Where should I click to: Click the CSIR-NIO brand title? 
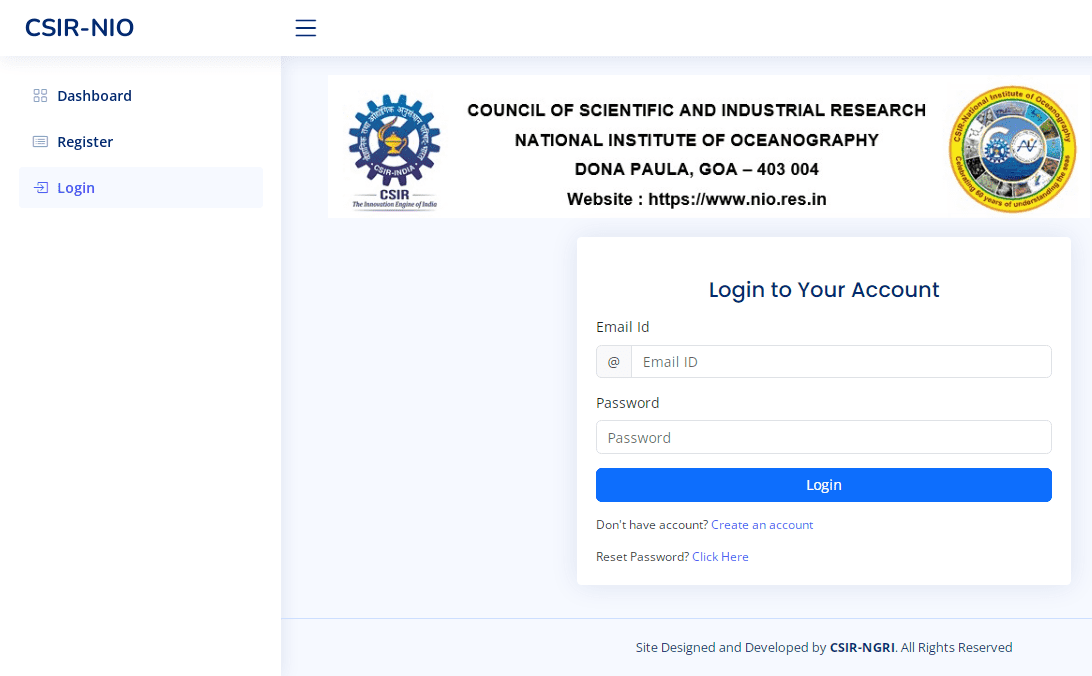tap(79, 28)
